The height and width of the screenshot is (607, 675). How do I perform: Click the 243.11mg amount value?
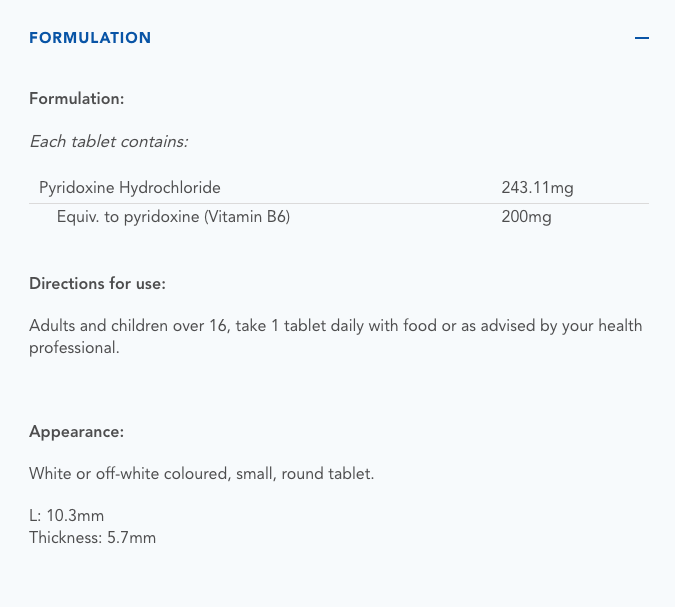(537, 187)
